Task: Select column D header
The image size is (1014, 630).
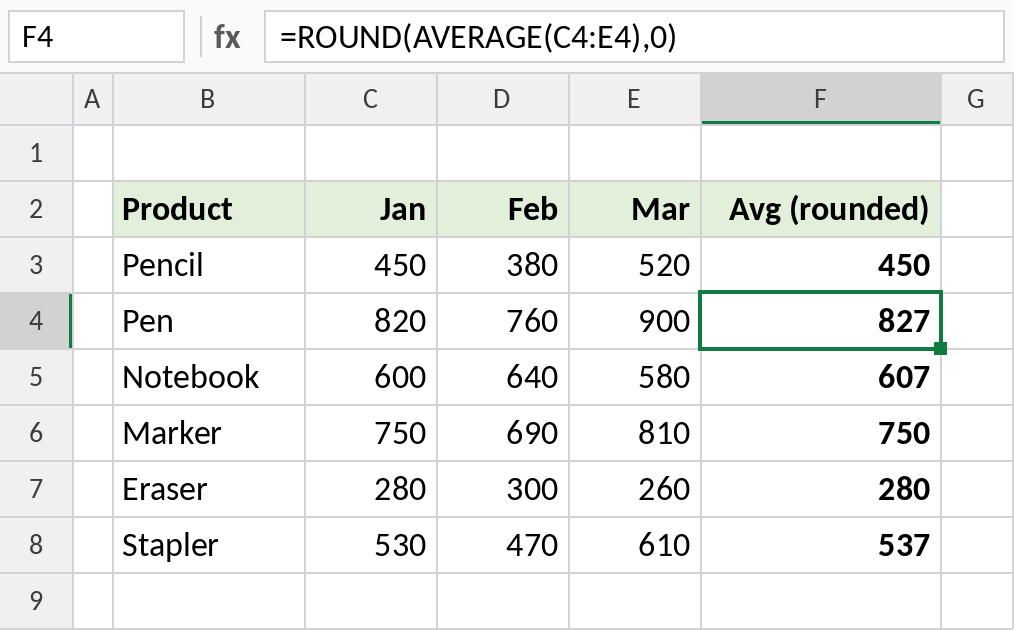Action: point(502,99)
